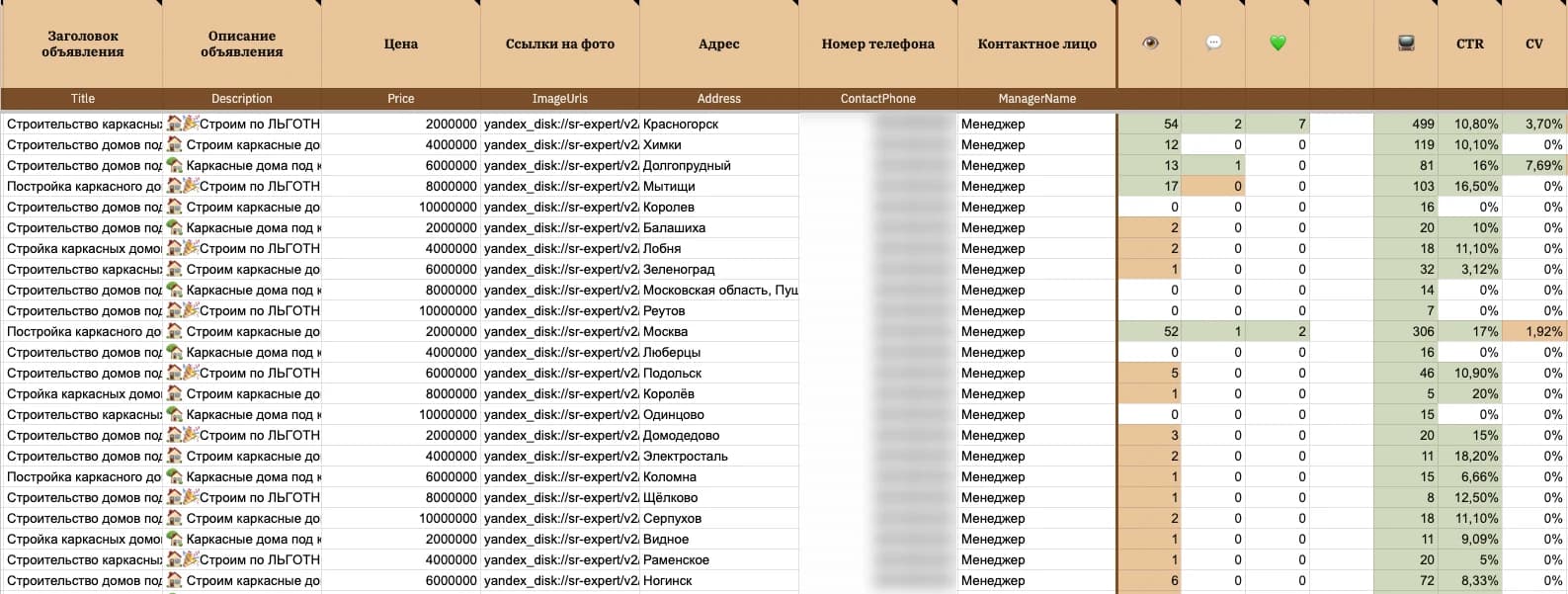Click the 'Долгопрудный' address cell

719,166
